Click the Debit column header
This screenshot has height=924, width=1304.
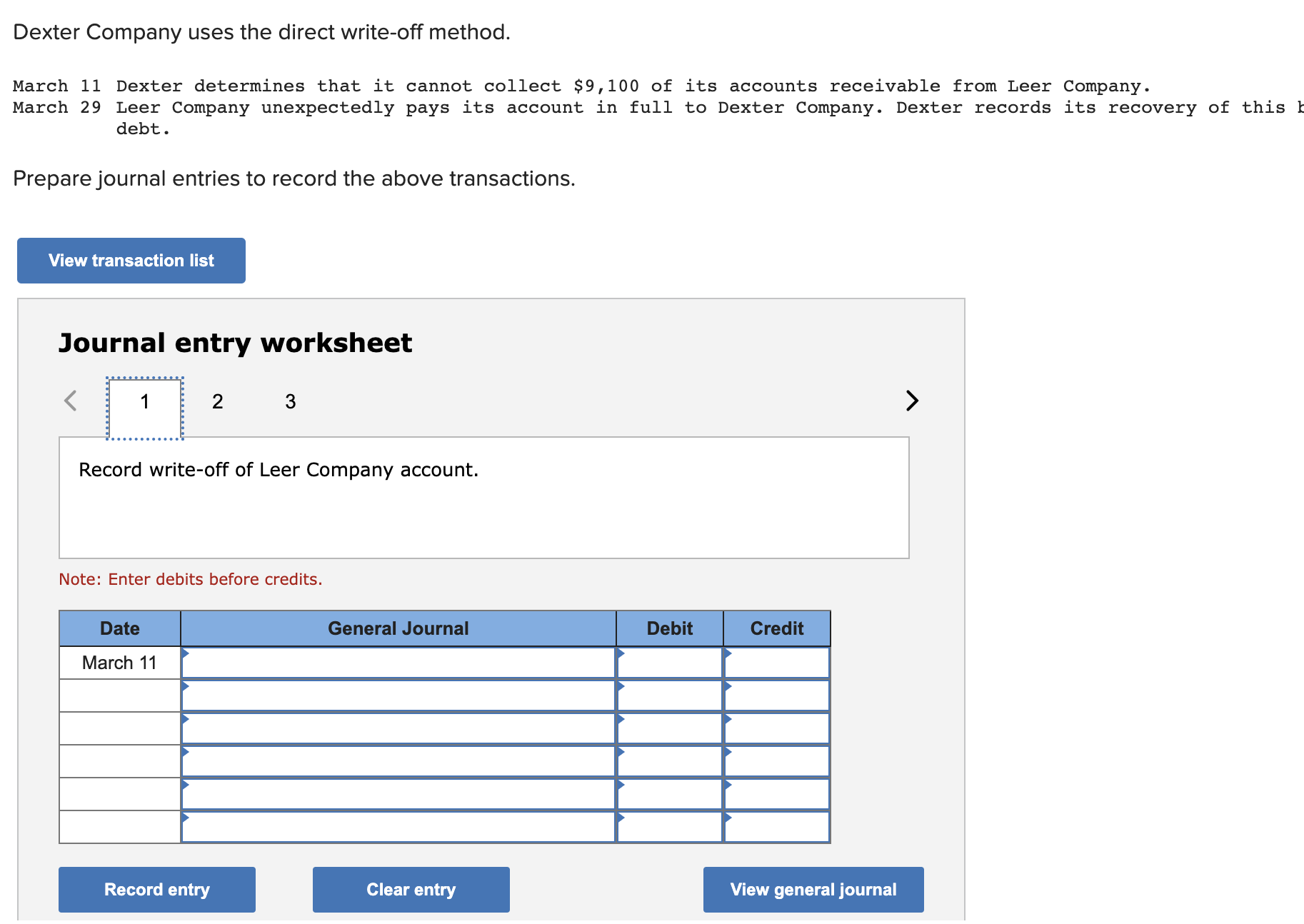668,628
